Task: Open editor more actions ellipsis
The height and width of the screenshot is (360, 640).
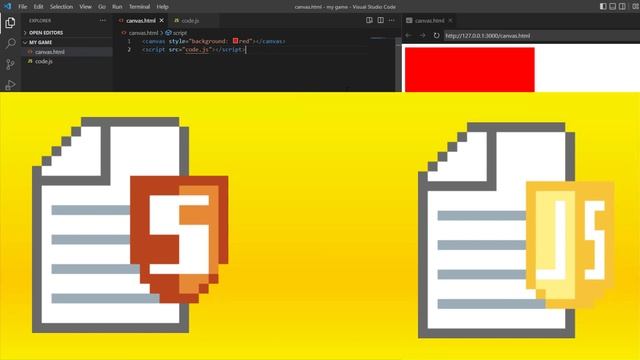Action: click(392, 20)
